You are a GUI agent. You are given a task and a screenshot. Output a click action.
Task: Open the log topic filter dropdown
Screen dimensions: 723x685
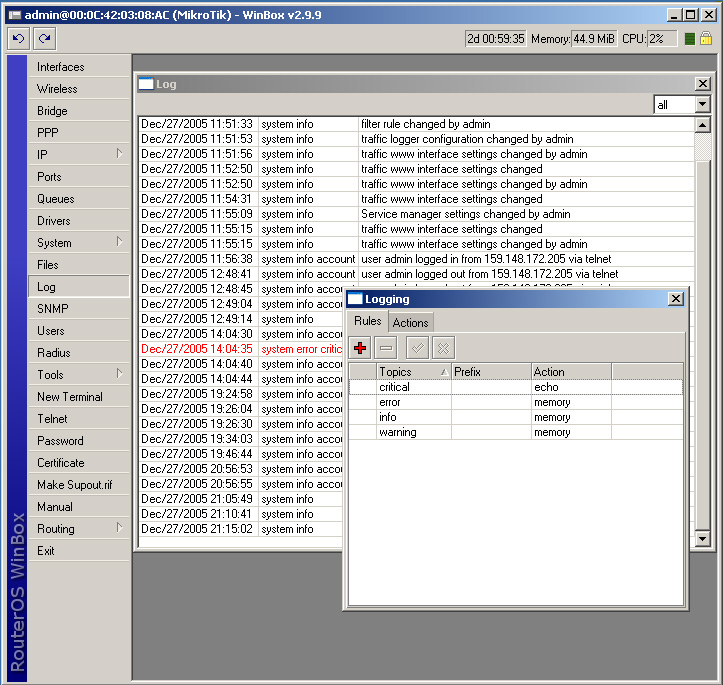click(702, 105)
